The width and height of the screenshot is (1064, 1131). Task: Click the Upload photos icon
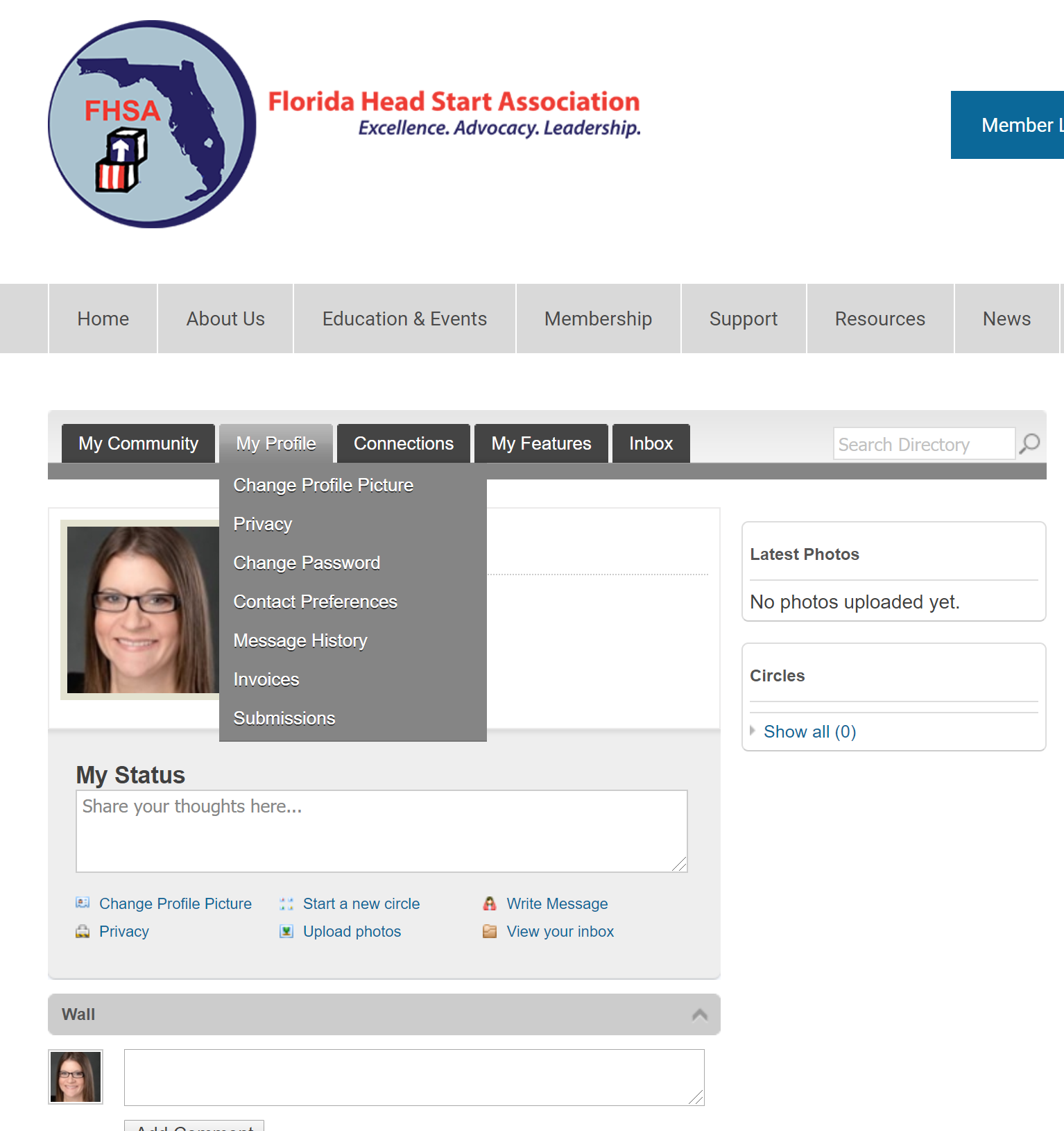pos(286,931)
